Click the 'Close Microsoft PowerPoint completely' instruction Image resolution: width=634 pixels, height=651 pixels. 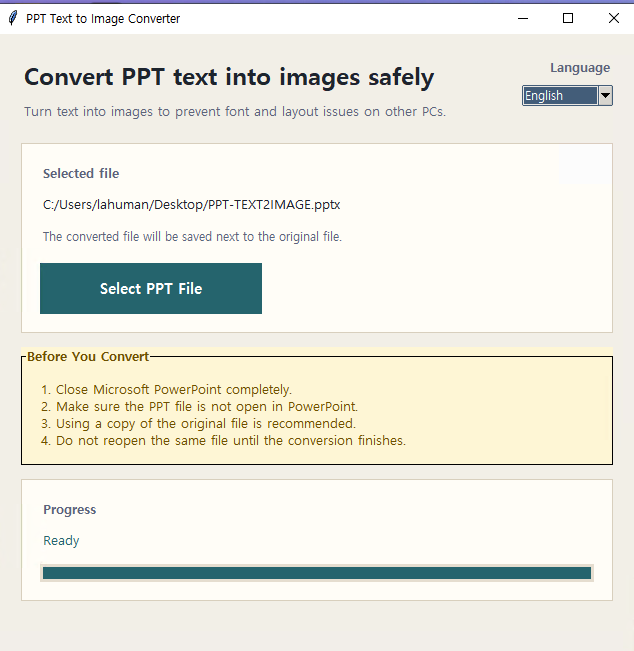click(166, 390)
